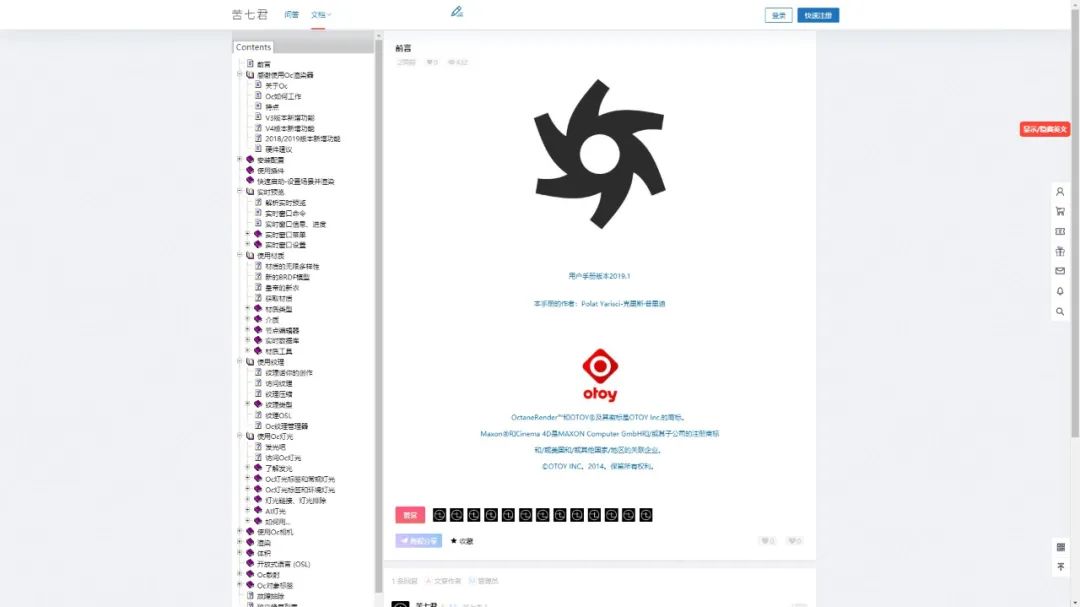The height and width of the screenshot is (607, 1080).
Task: Click the OctaneRender trademark text line
Action: (599, 417)
